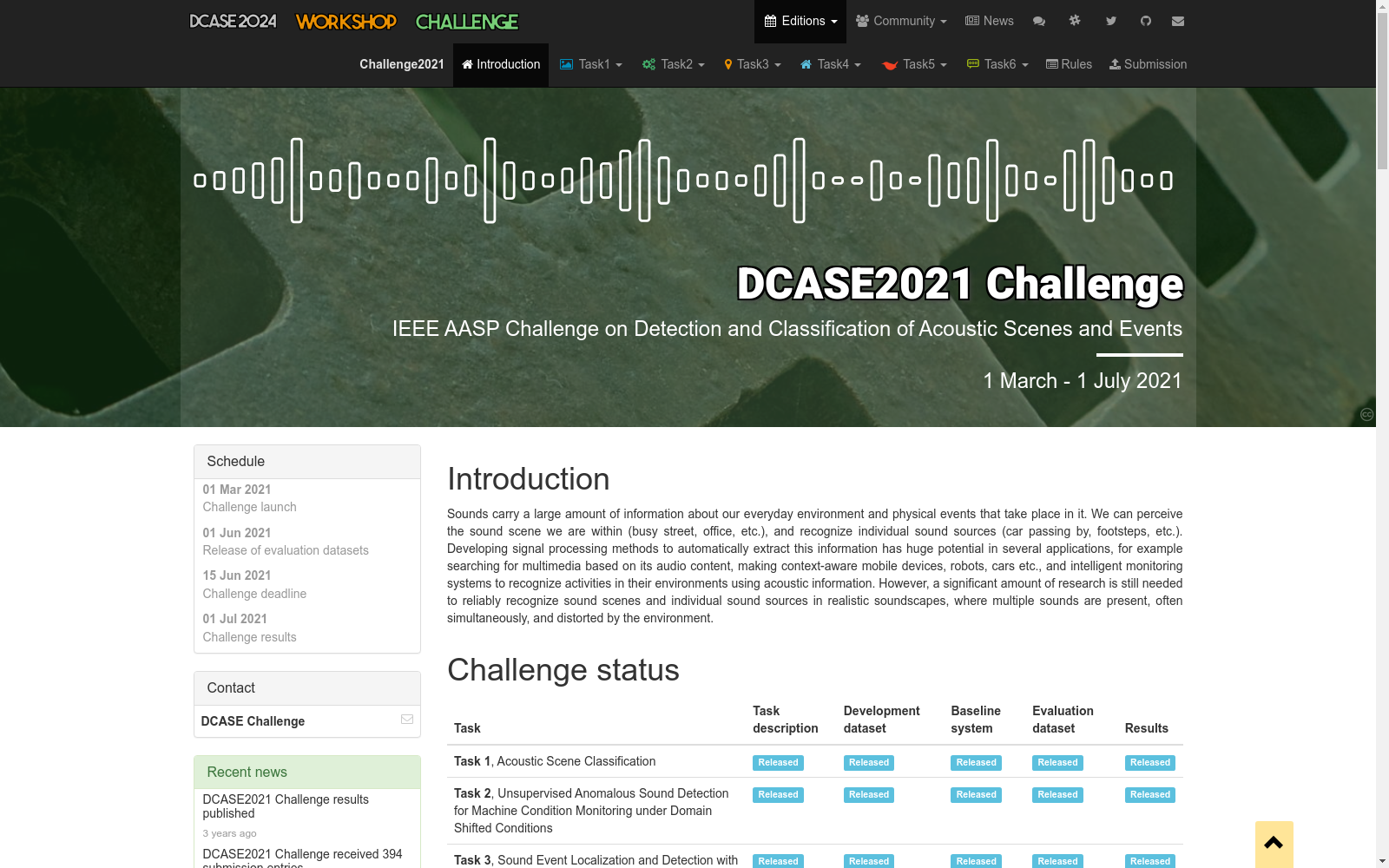
Task: Click the Creative Commons icon on banner
Action: pyautogui.click(x=1367, y=415)
